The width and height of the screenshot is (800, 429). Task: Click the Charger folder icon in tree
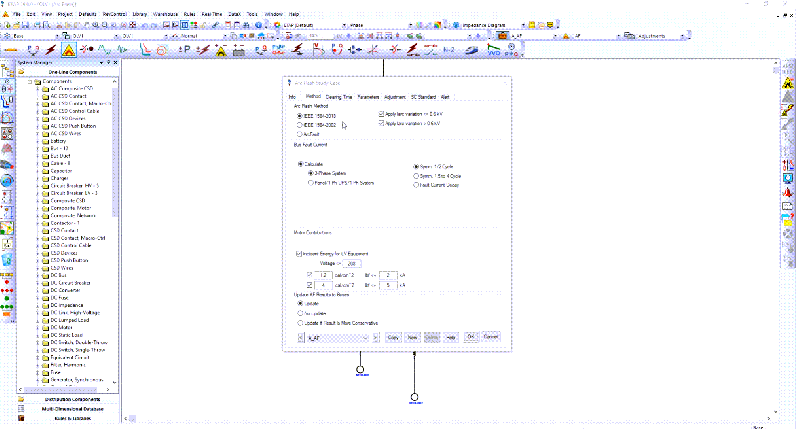tap(45, 178)
